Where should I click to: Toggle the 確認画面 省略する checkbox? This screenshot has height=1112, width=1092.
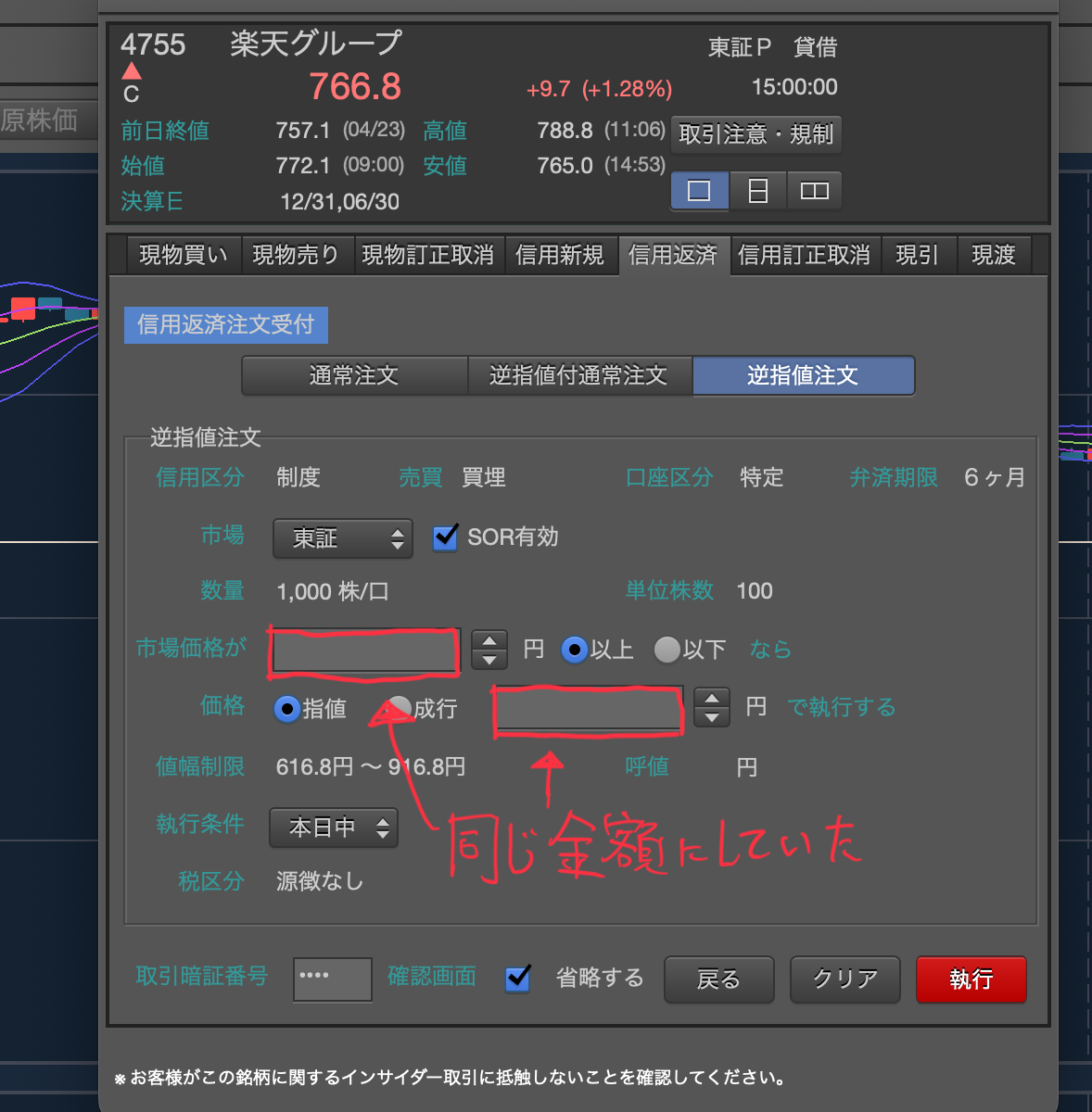point(518,979)
